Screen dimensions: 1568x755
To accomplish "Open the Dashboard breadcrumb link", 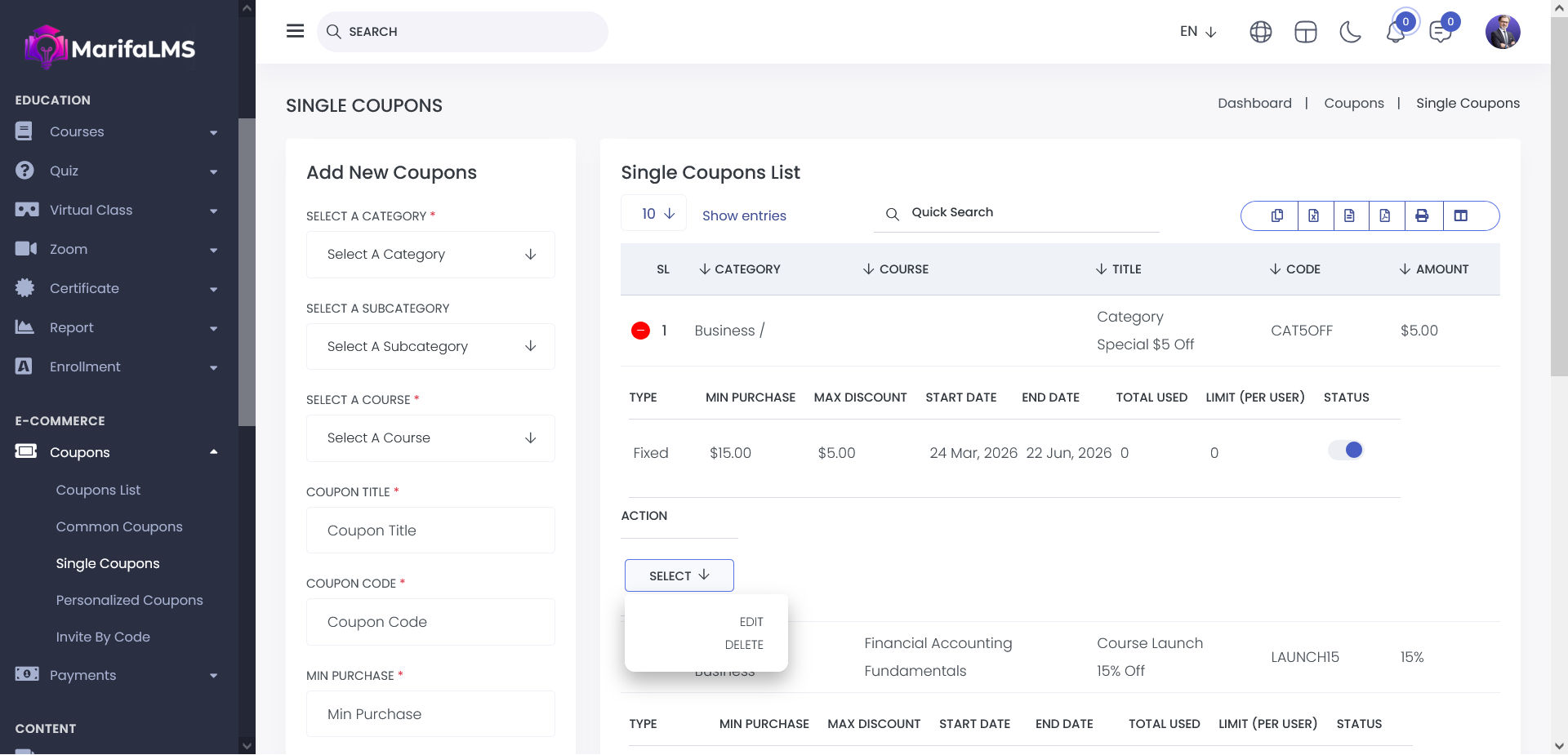I will (1254, 103).
